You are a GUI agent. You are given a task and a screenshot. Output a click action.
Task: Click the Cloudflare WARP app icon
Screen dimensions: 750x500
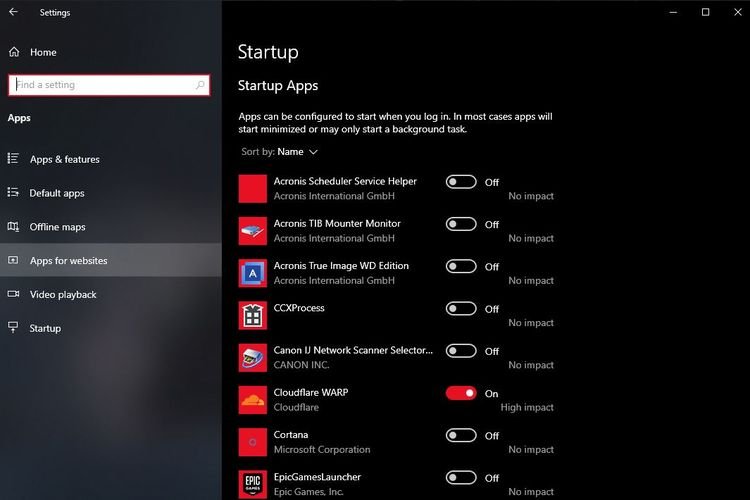[x=253, y=400]
